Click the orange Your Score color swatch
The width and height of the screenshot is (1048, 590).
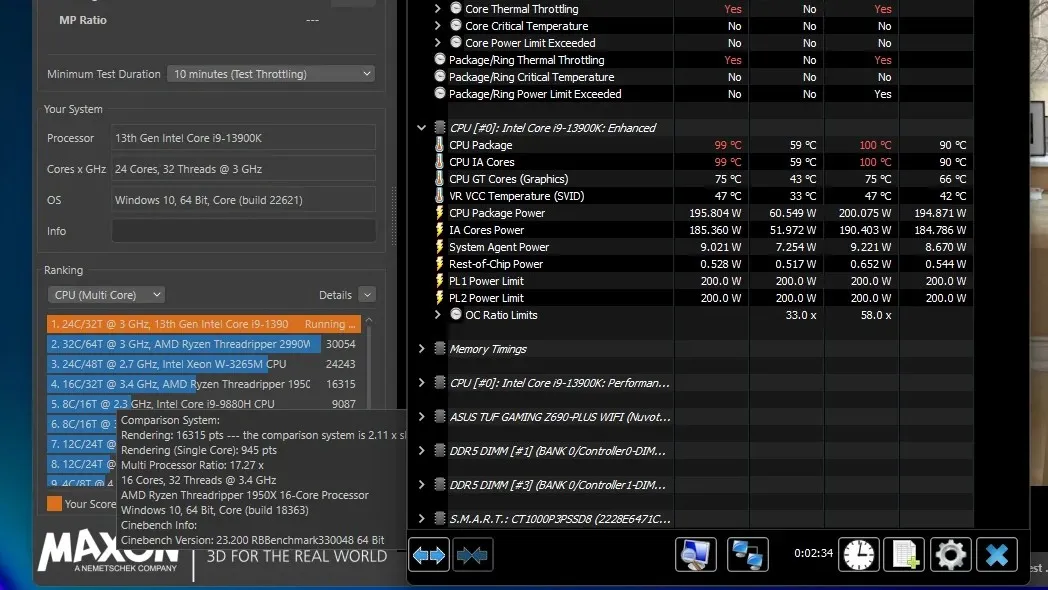click(54, 504)
